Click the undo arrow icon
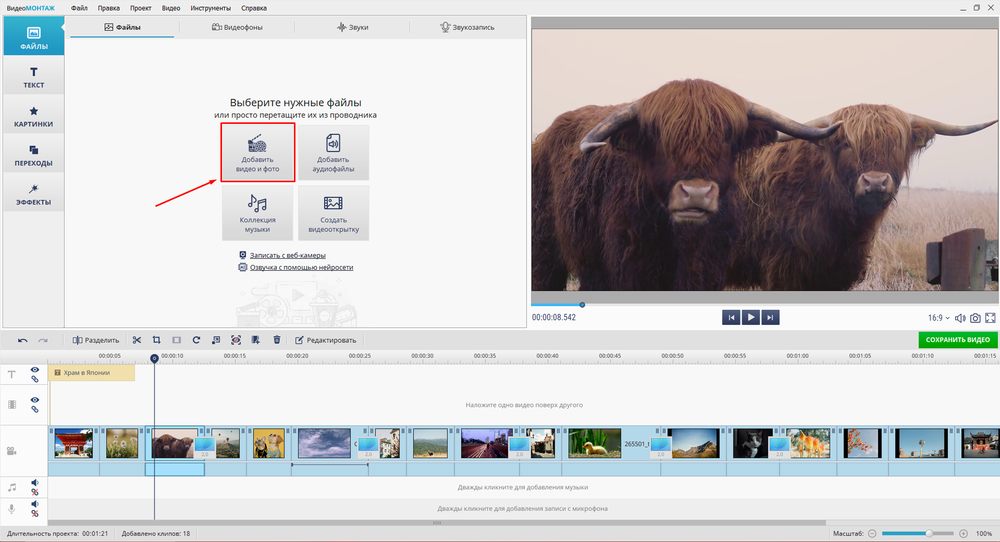The width and height of the screenshot is (1000, 542). (x=23, y=340)
